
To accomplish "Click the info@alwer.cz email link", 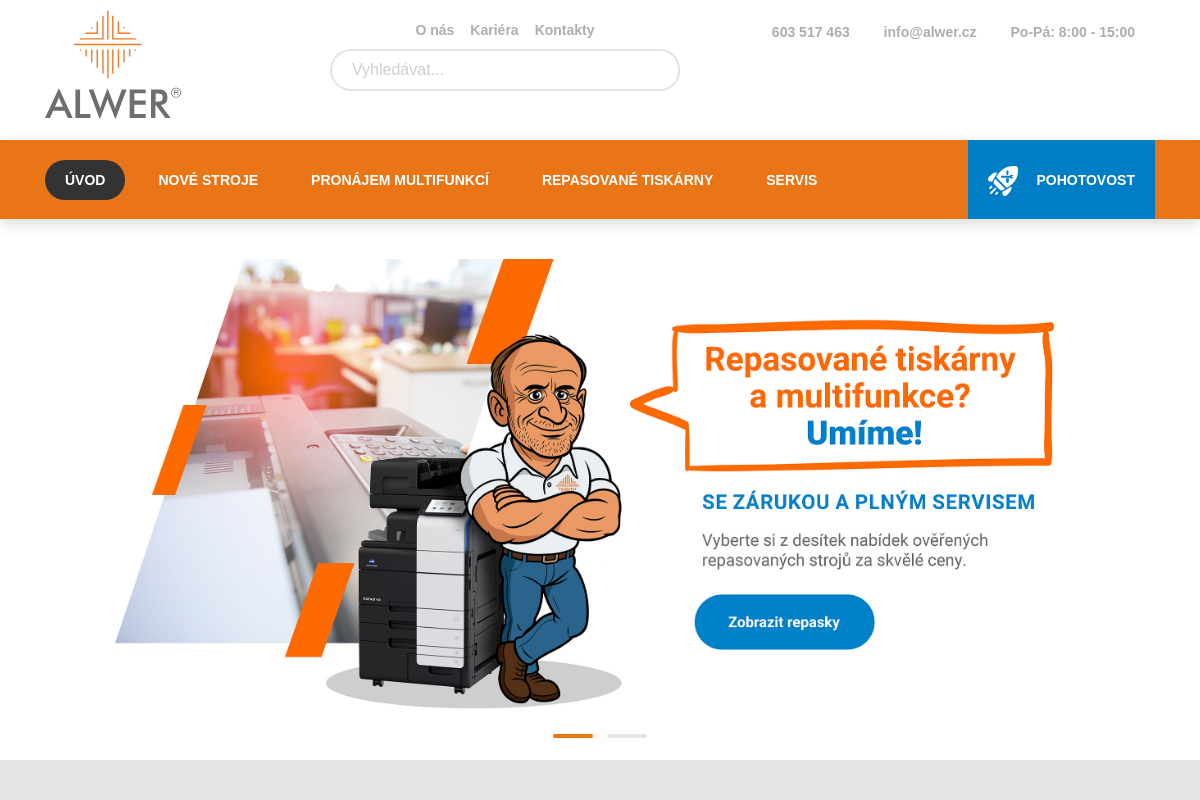I will tap(930, 32).
